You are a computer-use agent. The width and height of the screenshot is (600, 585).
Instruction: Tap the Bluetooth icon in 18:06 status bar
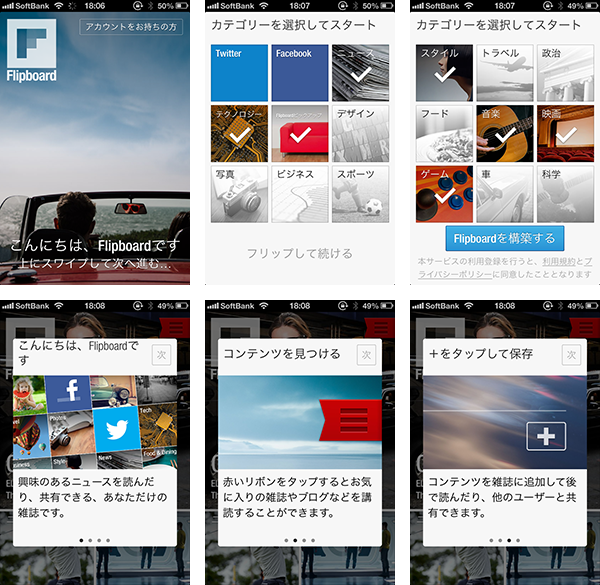click(x=151, y=6)
